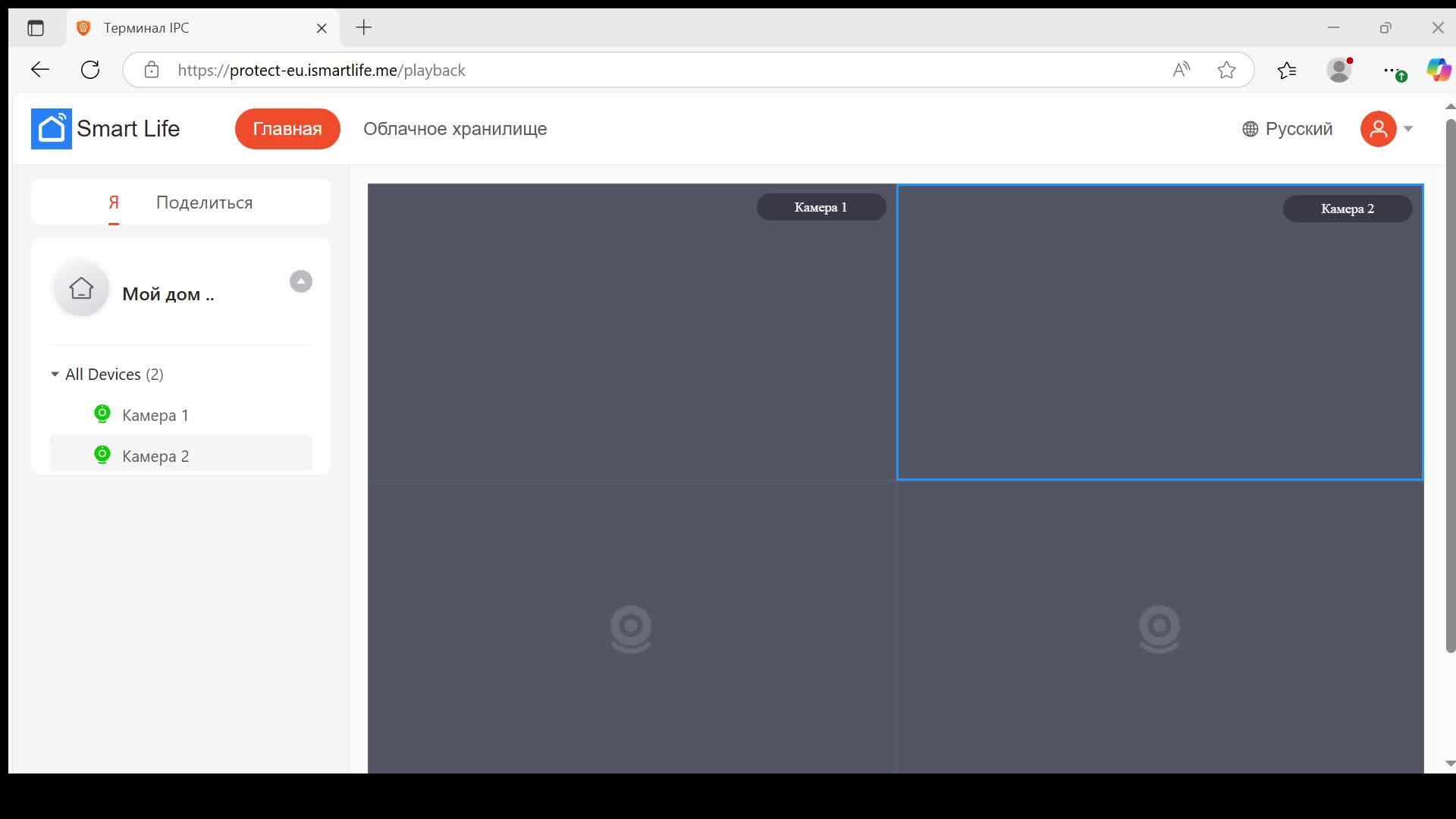Click the browser back arrow
Viewport: 1456px width, 819px height.
pos(40,70)
